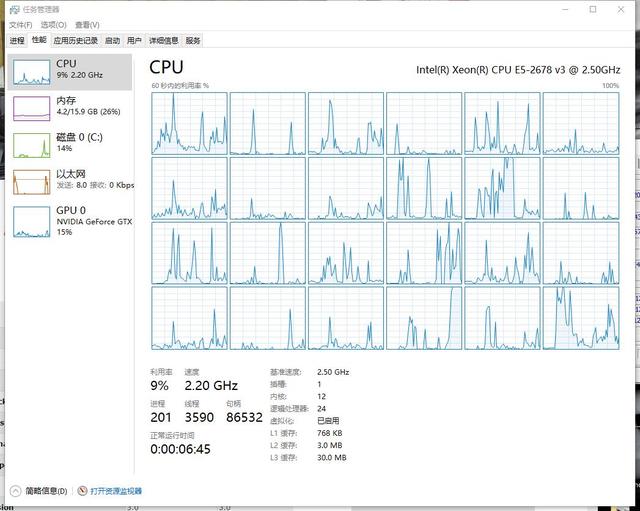
Task: Collapse view with 简略信息(D) button
Action: click(x=39, y=491)
